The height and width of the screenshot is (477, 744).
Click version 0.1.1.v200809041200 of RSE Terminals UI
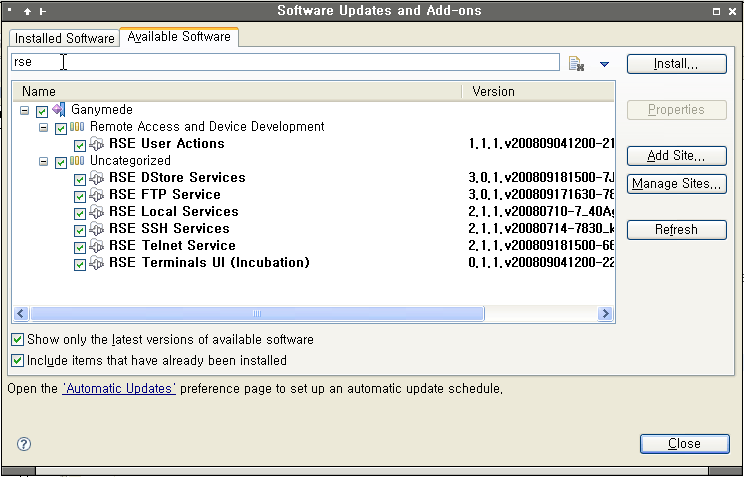[x=541, y=262]
